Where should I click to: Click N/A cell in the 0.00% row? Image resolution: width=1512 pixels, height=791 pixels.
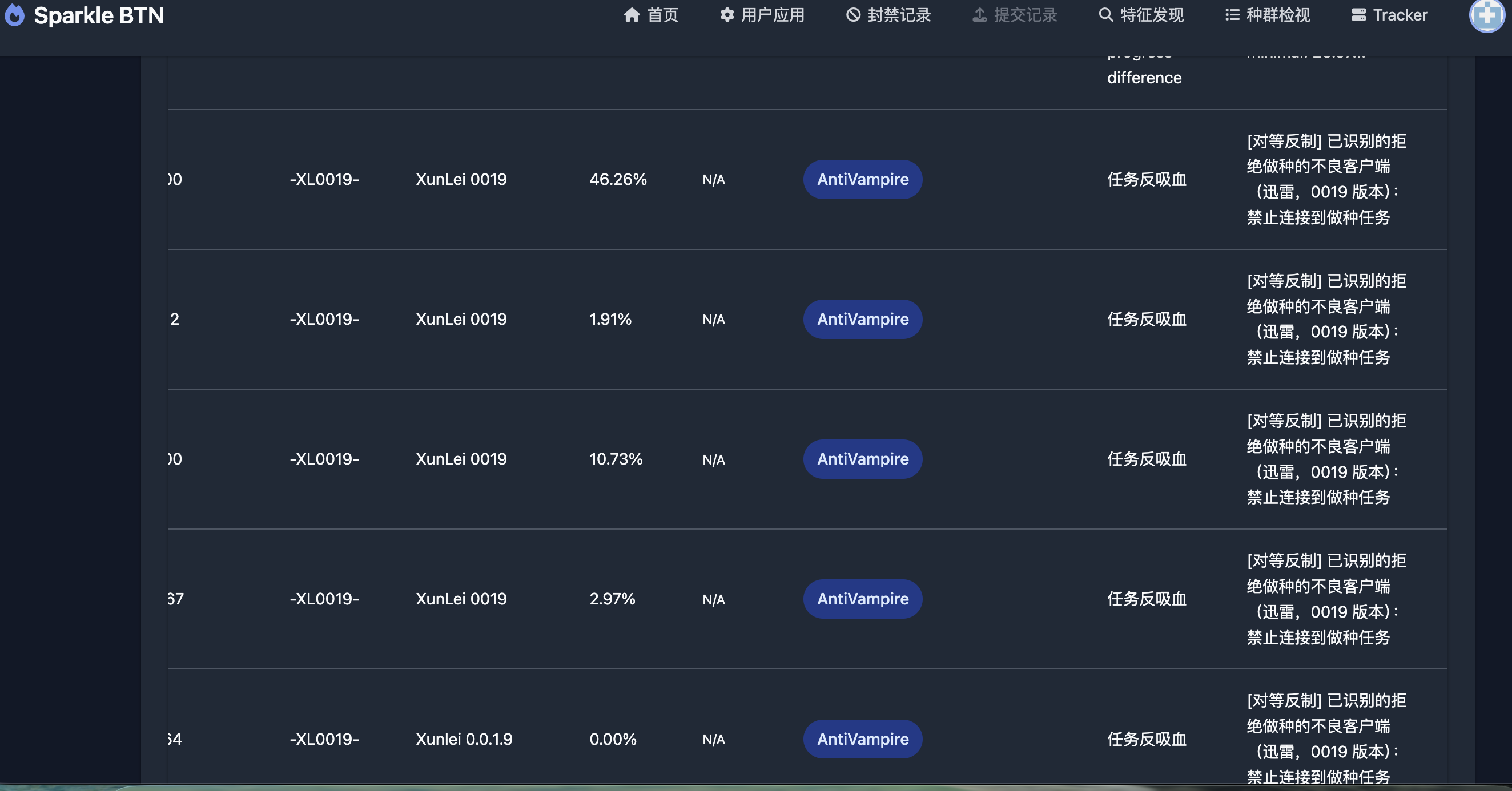(714, 738)
